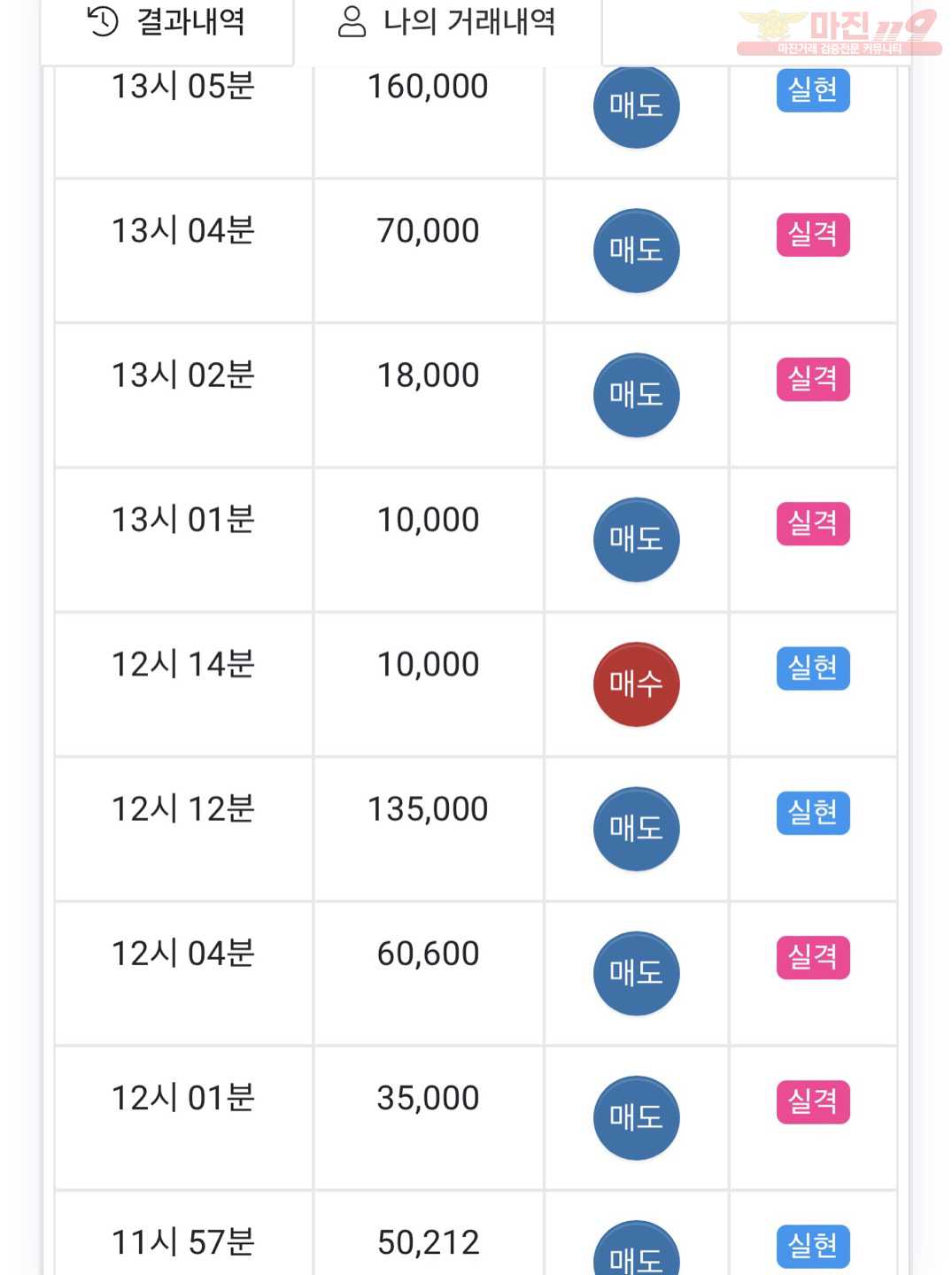Switch to 나의 거래내역 tab

tap(447, 22)
